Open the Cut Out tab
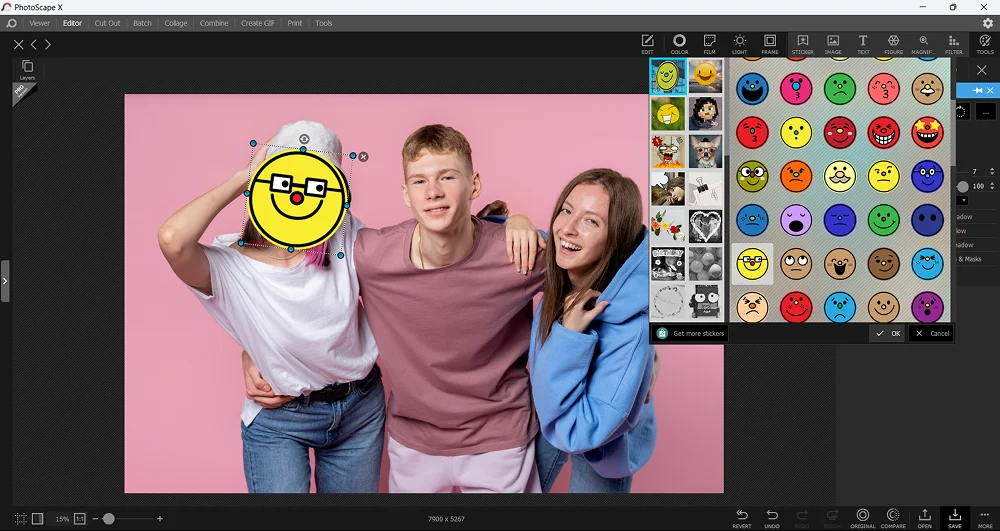 click(107, 23)
